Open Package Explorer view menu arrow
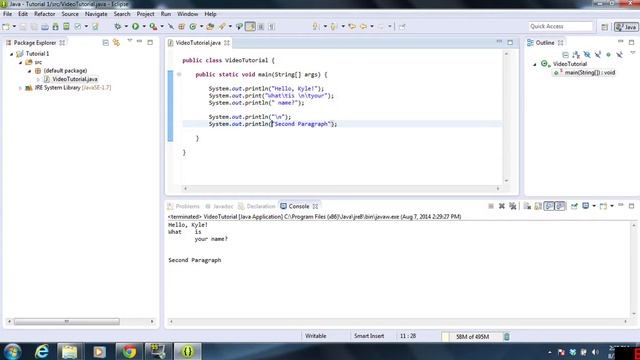The height and width of the screenshot is (360, 640). coord(129,41)
